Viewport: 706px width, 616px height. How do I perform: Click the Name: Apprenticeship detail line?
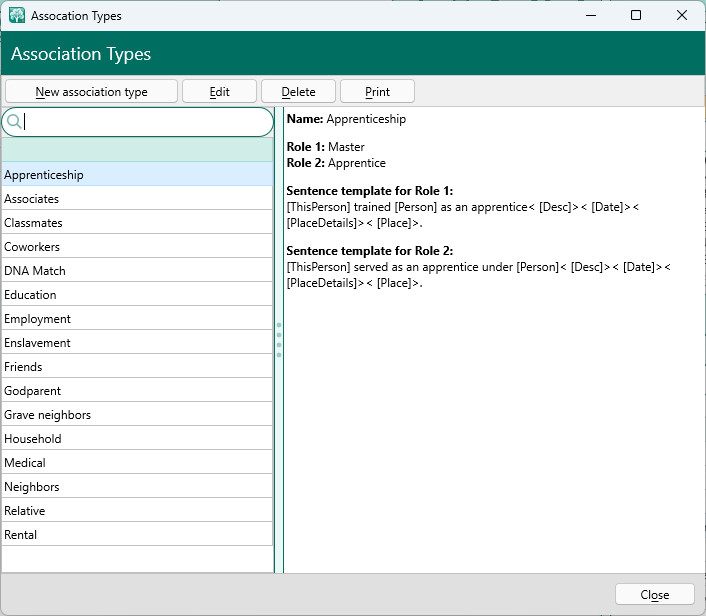coord(346,119)
